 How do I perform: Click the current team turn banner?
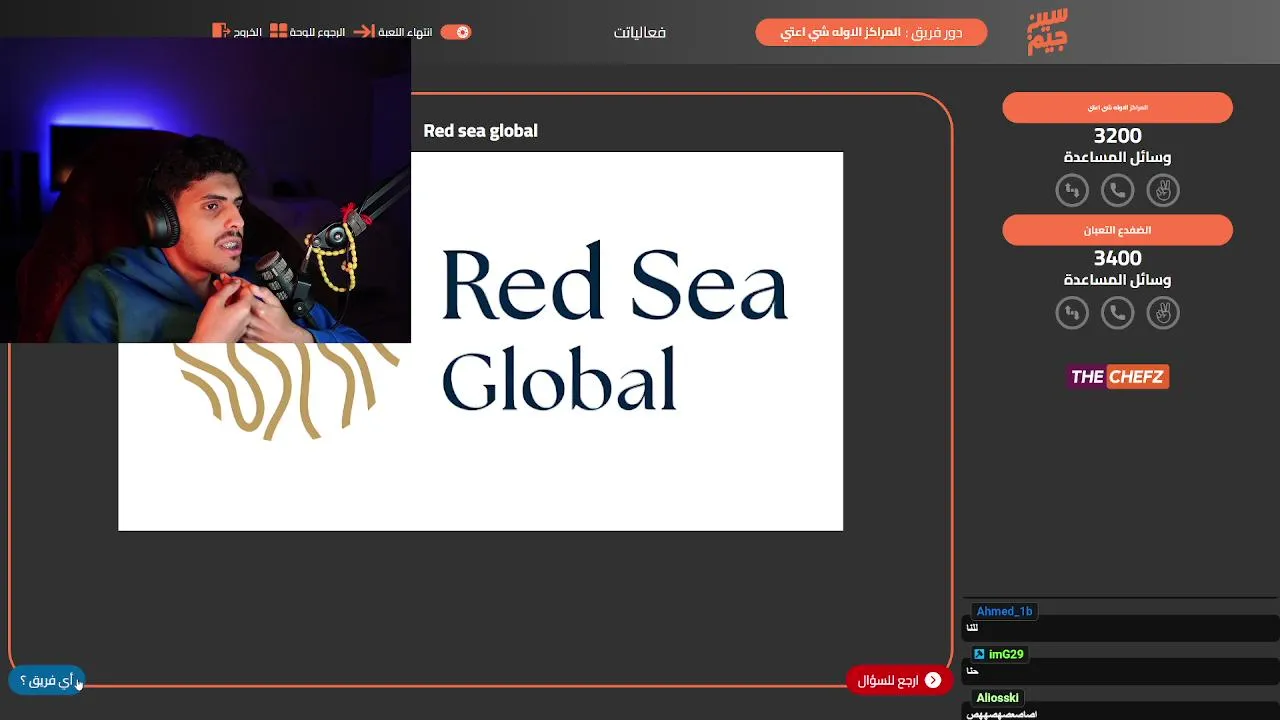point(871,32)
